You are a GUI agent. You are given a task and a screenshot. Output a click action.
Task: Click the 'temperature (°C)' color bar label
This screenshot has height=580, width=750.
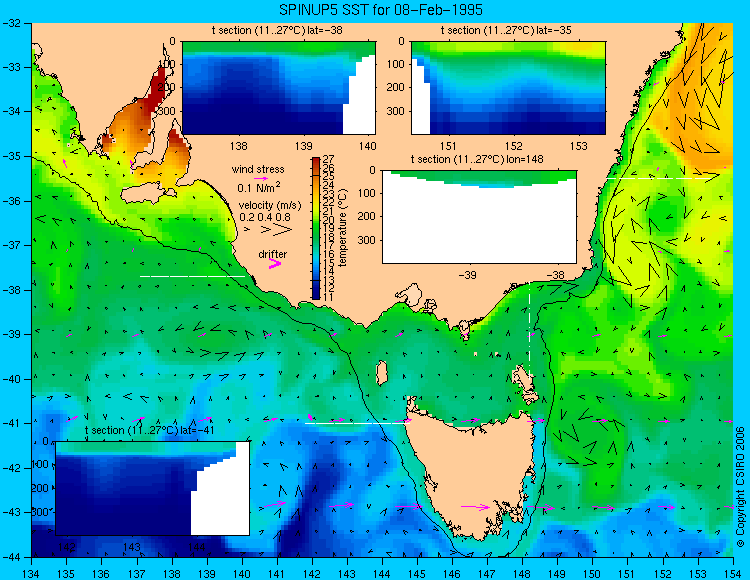[x=343, y=228]
